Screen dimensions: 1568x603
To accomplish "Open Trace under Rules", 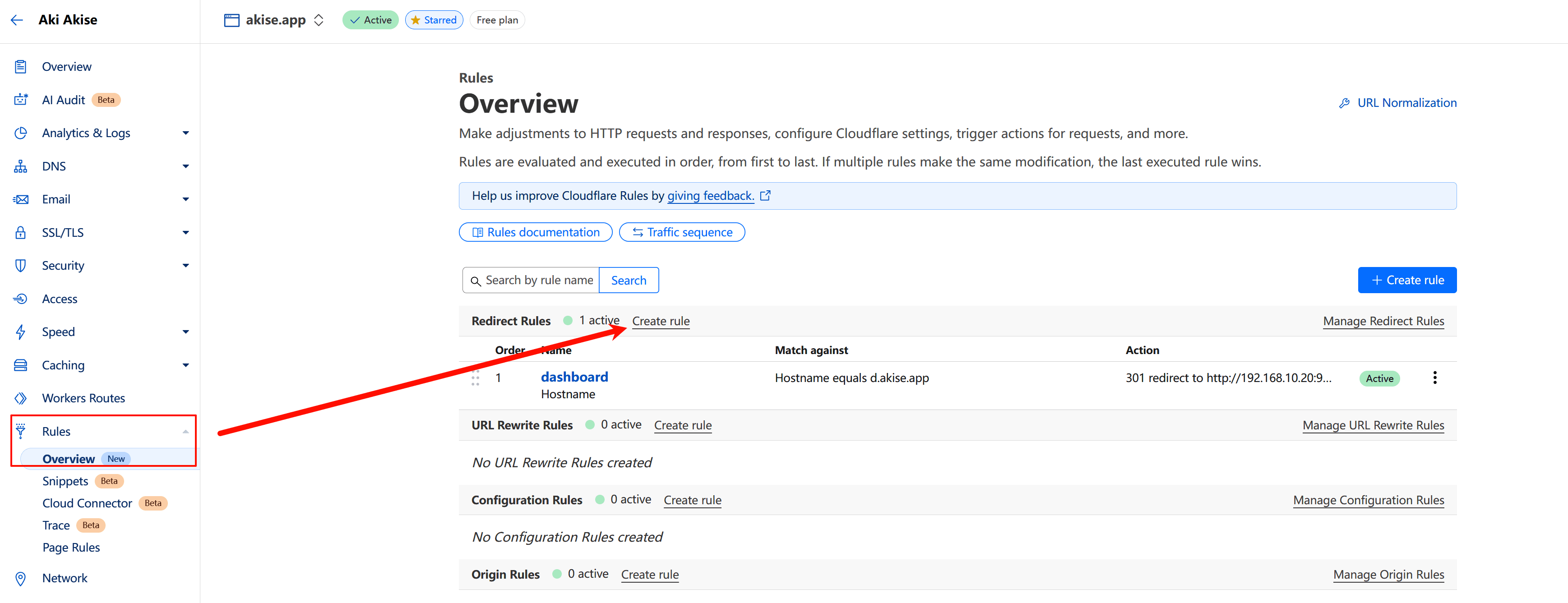I will [x=56, y=525].
